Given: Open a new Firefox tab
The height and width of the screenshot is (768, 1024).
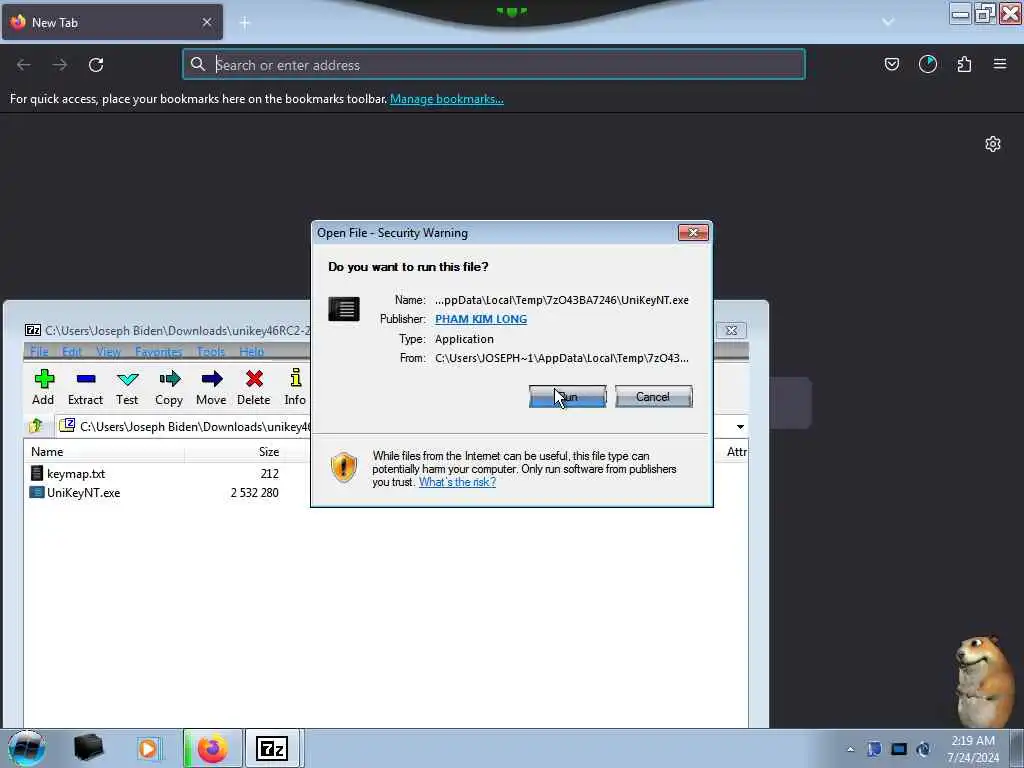Looking at the screenshot, I should pos(245,23).
